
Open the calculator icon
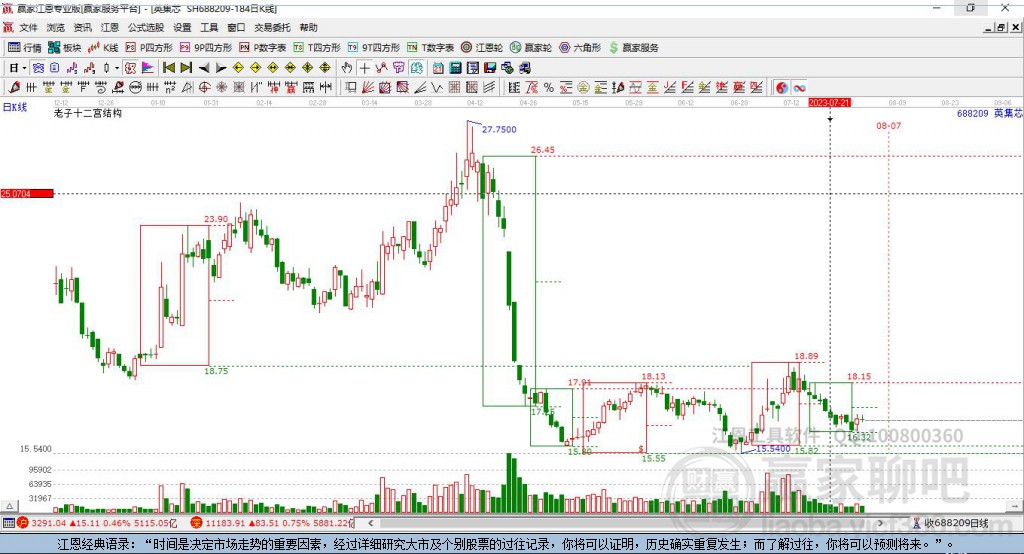(455, 68)
